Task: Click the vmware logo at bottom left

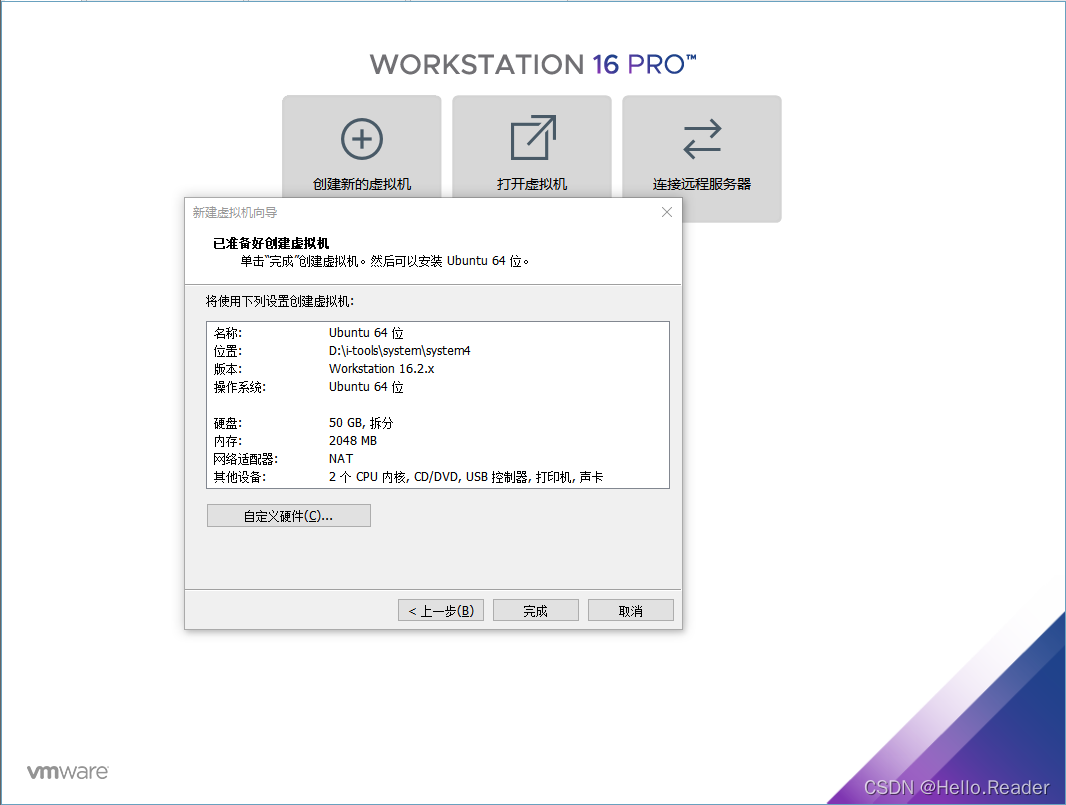Action: point(67,772)
